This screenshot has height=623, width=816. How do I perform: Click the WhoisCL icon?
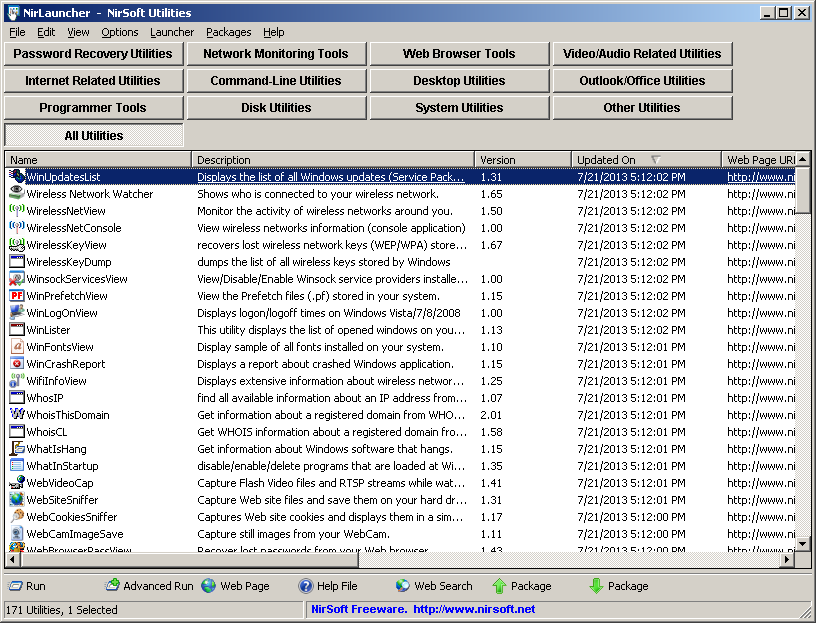(x=17, y=432)
